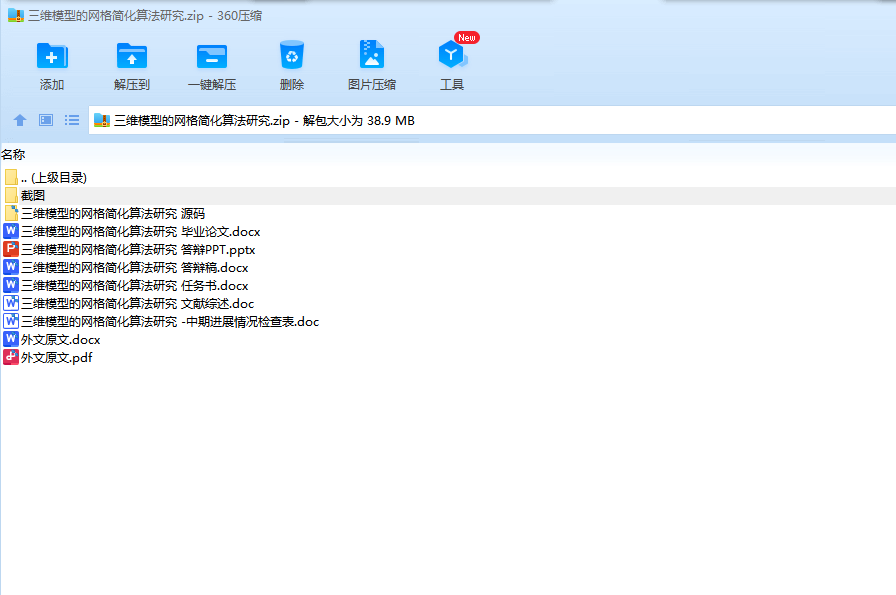Image resolution: width=896 pixels, height=595 pixels.
Task: Click the 删除 (Delete) trash icon
Action: coord(292,55)
